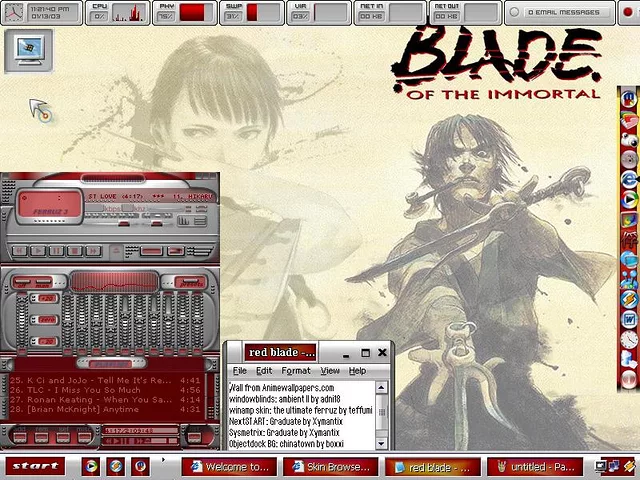This screenshot has width=640, height=480.
Task: Toggle the equalizer 'auto' button
Action: tap(42, 282)
